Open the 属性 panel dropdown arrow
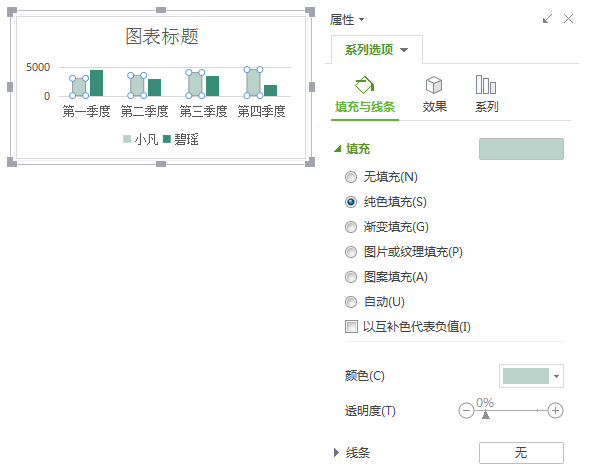Viewport: 592px width, 473px height. click(361, 19)
